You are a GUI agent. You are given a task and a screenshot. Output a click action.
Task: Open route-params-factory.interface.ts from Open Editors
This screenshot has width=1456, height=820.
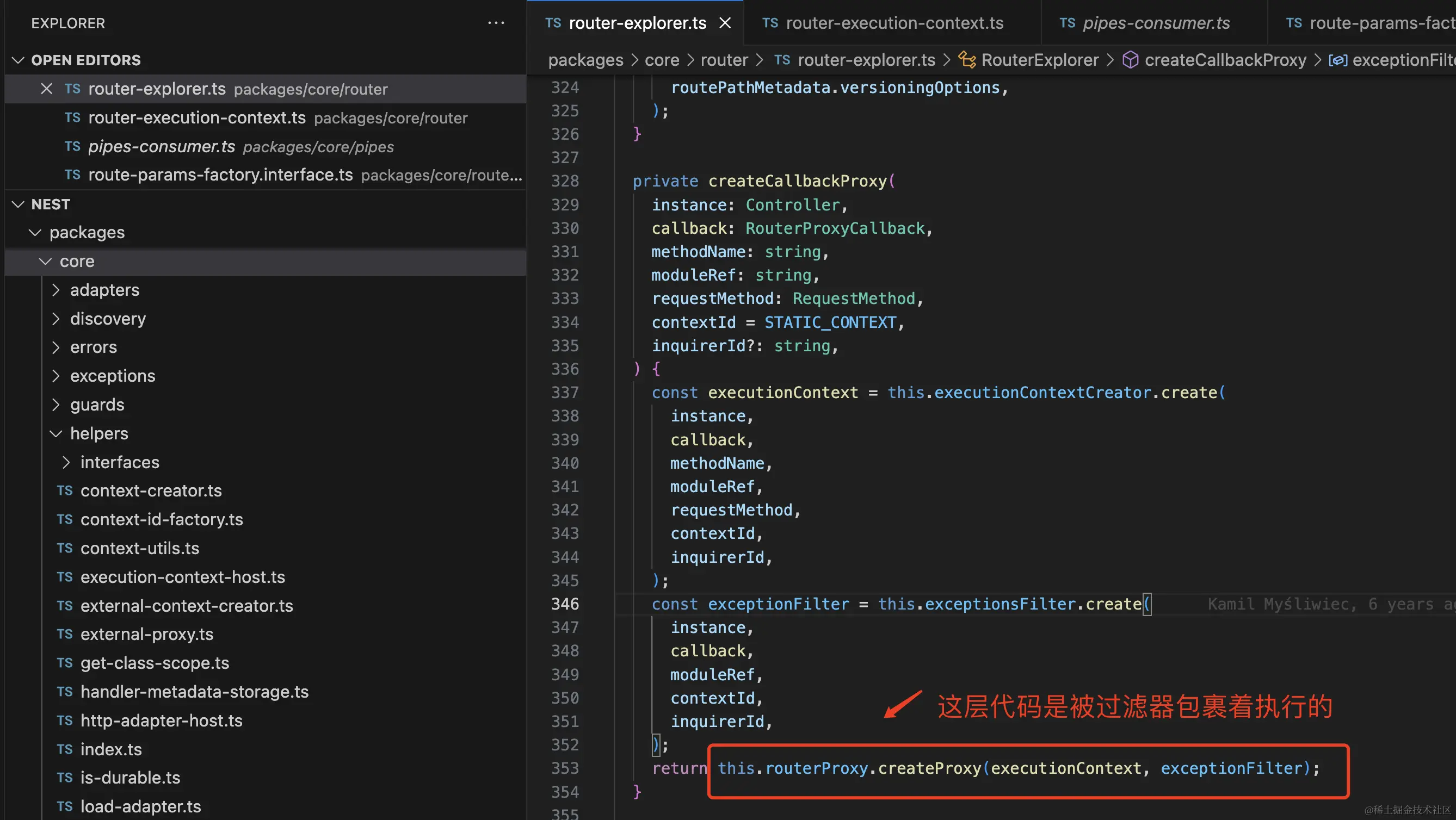tap(266, 175)
